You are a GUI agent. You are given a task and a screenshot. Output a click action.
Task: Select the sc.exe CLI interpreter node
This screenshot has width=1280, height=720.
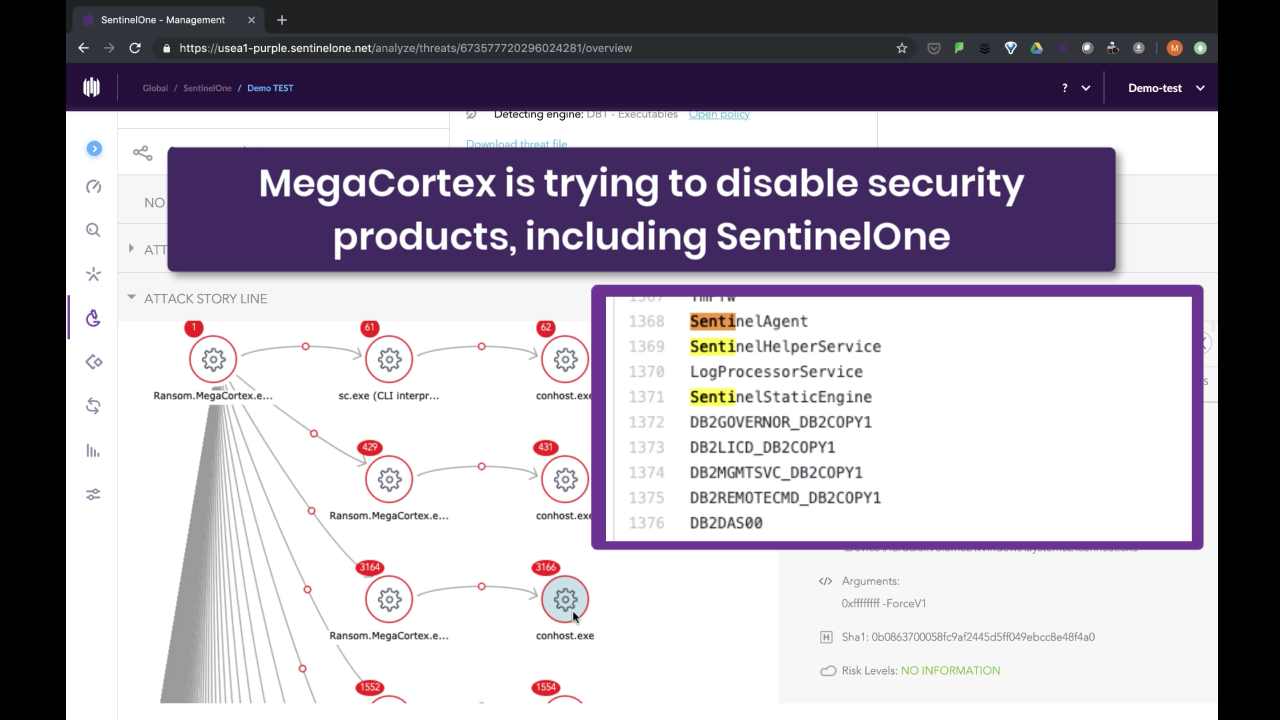pos(389,360)
